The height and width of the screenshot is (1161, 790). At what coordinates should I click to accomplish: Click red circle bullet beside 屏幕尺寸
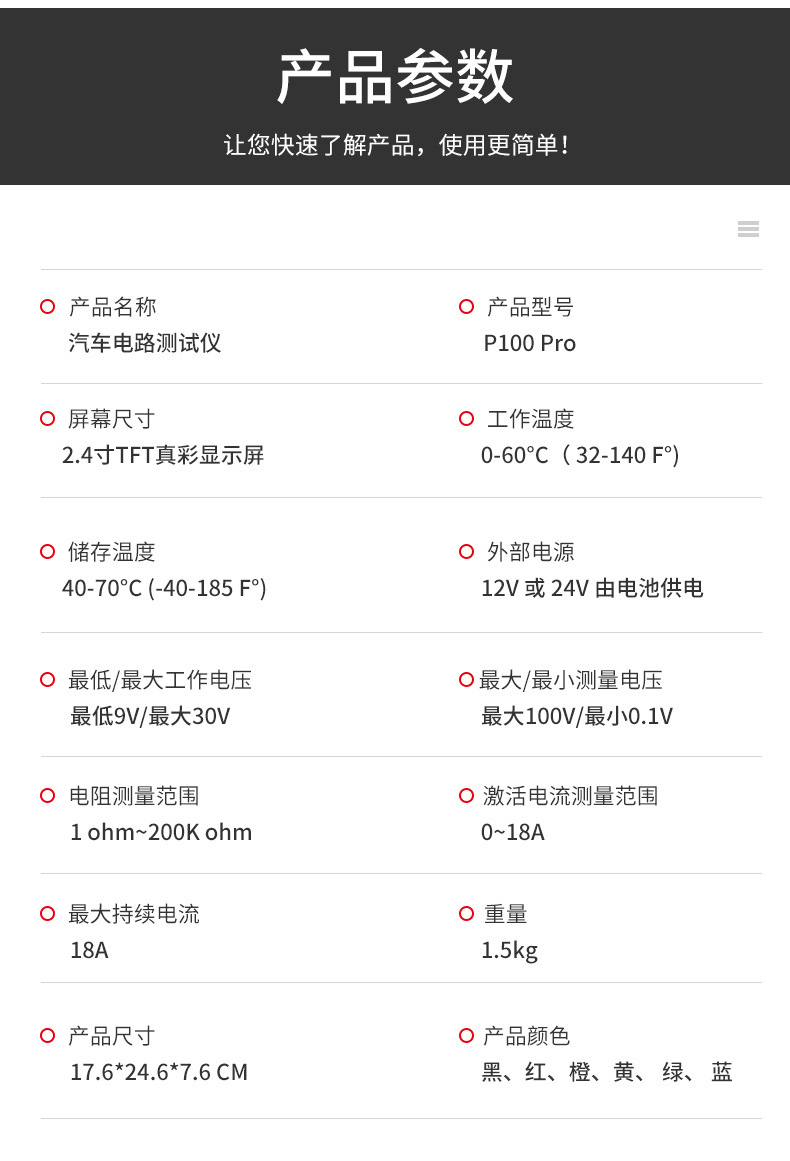point(47,419)
